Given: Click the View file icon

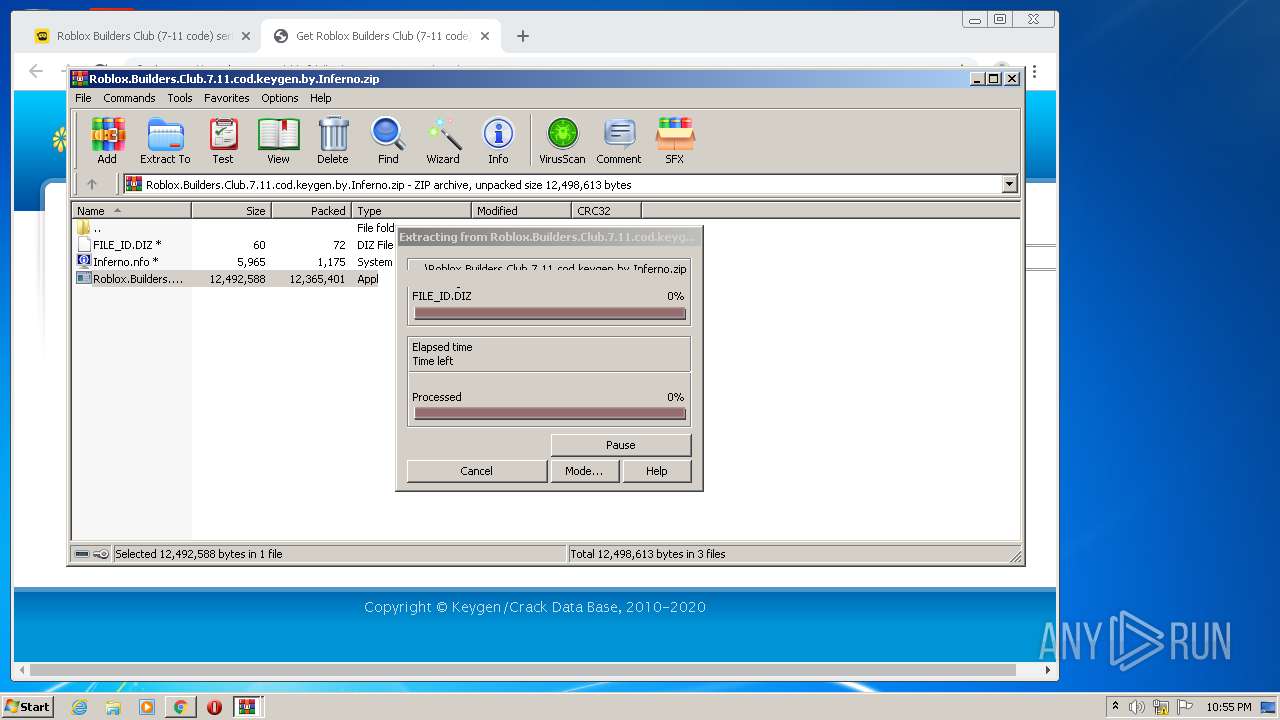Looking at the screenshot, I should point(278,140).
